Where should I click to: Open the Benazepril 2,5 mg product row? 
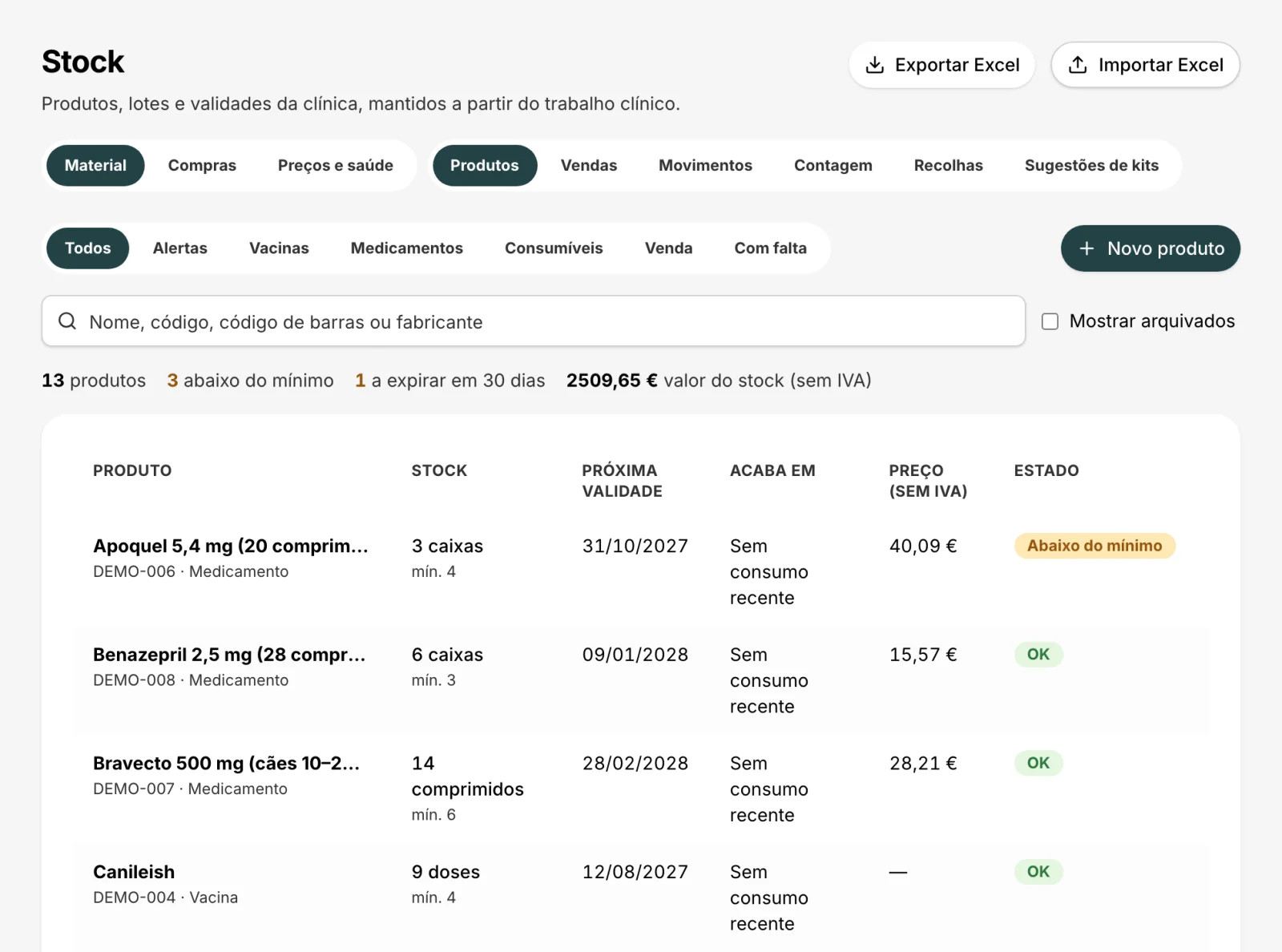tap(641, 680)
